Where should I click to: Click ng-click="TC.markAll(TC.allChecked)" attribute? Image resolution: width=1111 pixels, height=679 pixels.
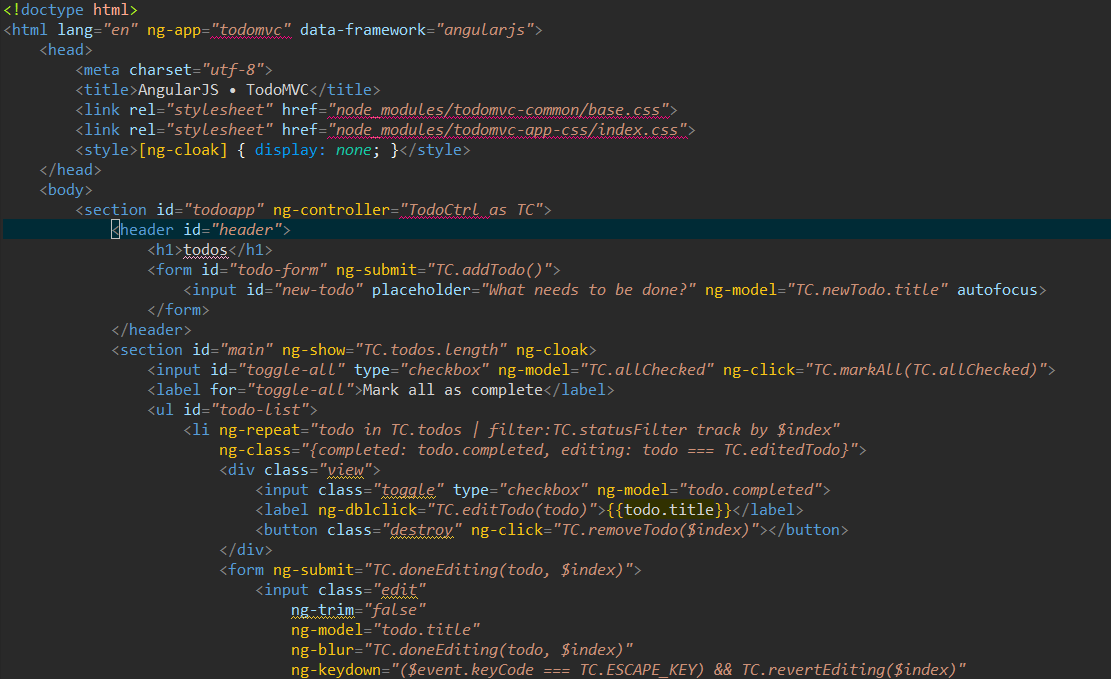point(885,369)
